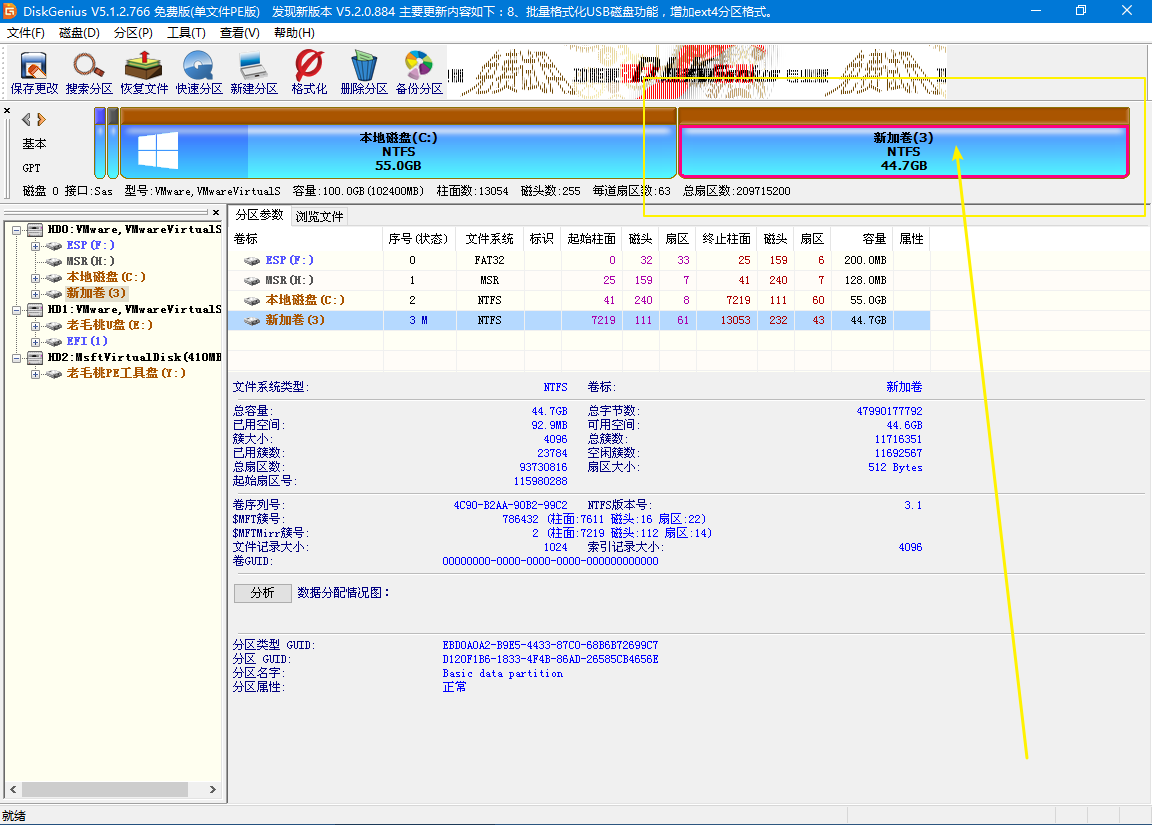The width and height of the screenshot is (1152, 825).
Task: Click the drive icon of the 本地磁盘 (C:) table row
Action: pos(252,300)
